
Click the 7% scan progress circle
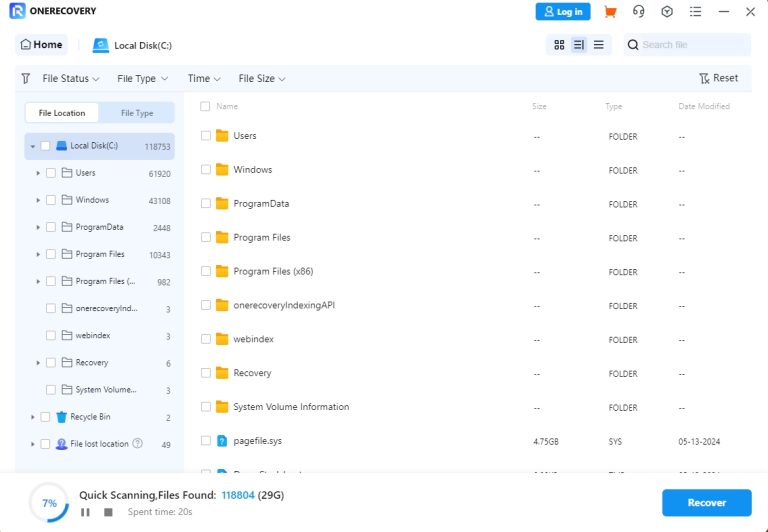[49, 503]
